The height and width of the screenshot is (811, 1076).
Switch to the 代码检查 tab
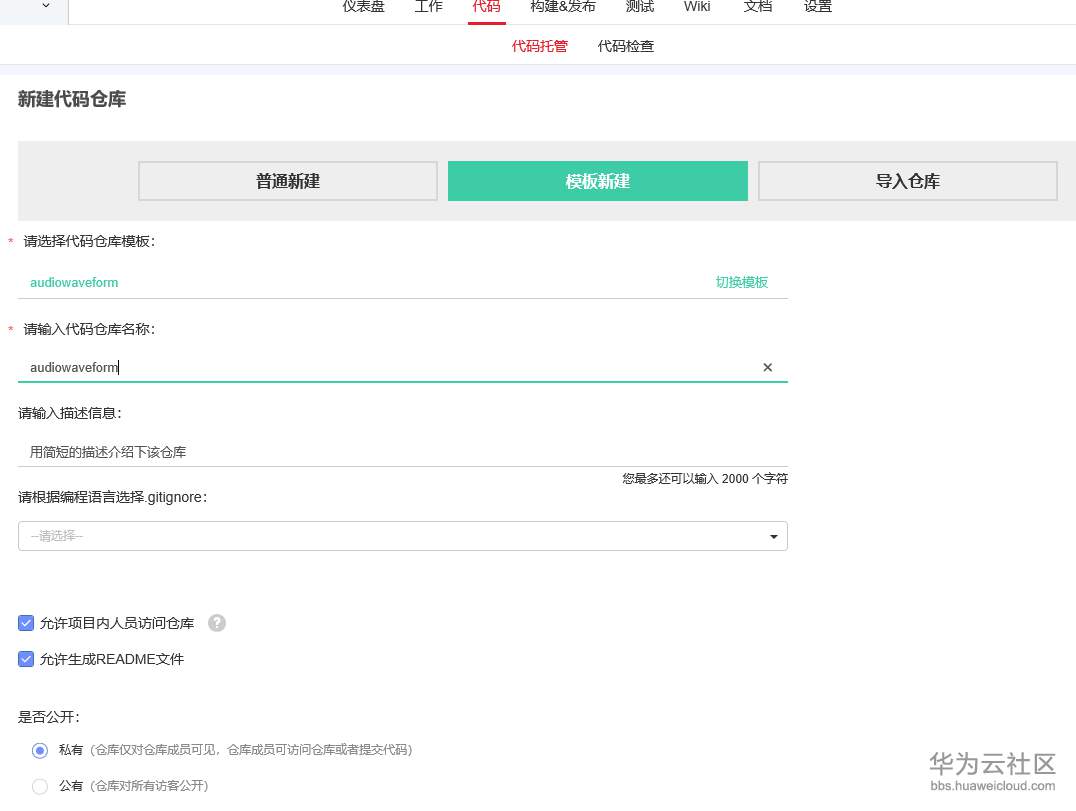tap(625, 45)
